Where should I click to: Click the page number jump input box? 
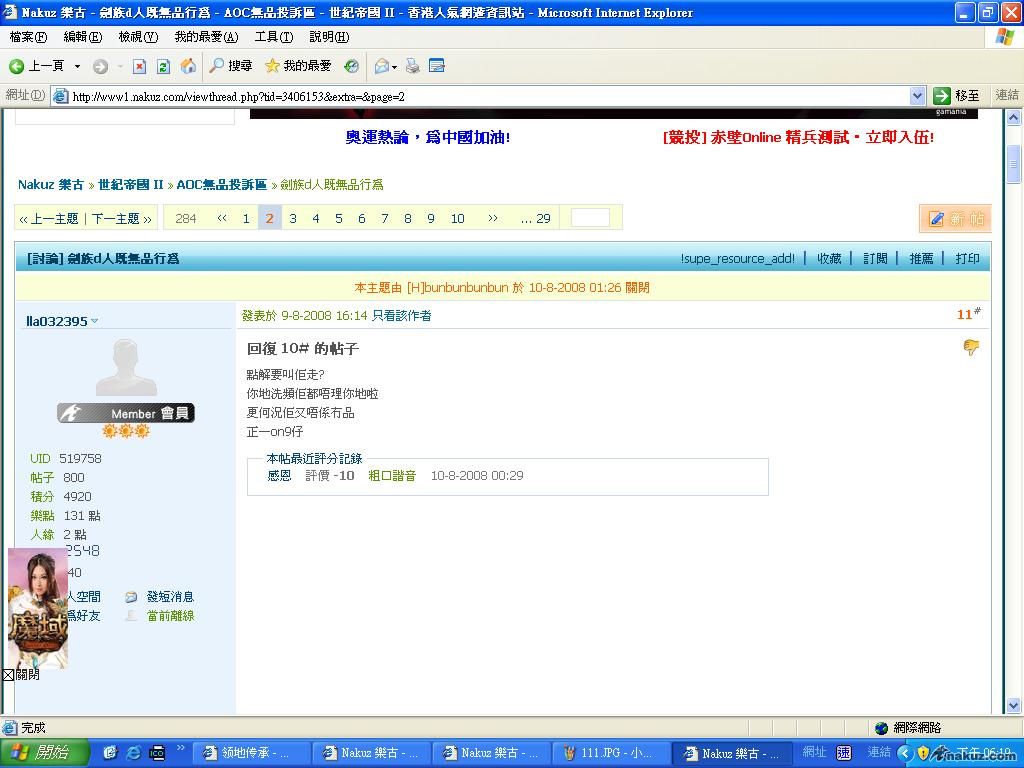coord(590,218)
